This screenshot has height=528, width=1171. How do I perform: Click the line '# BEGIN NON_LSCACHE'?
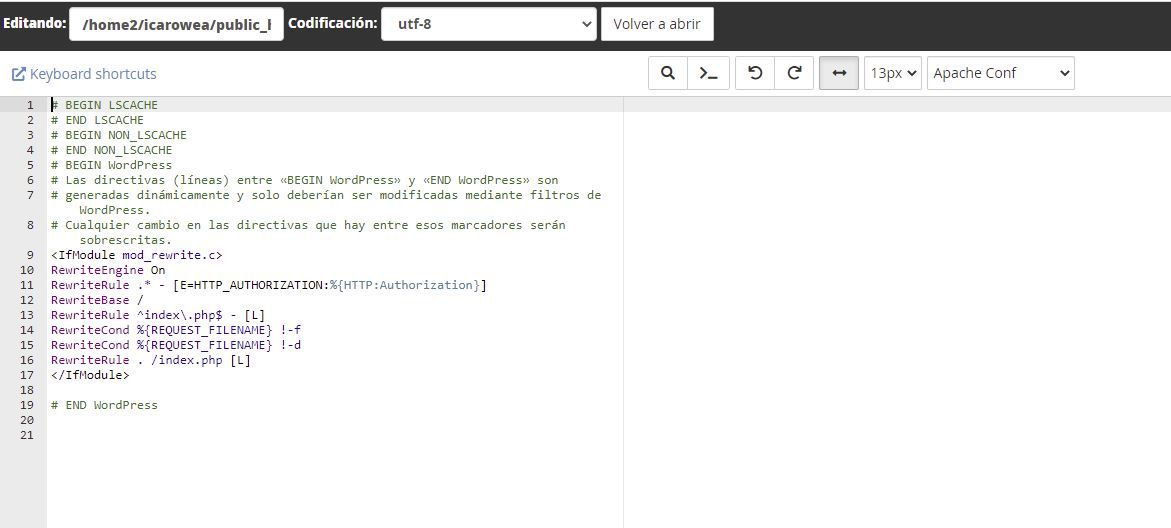click(x=119, y=134)
